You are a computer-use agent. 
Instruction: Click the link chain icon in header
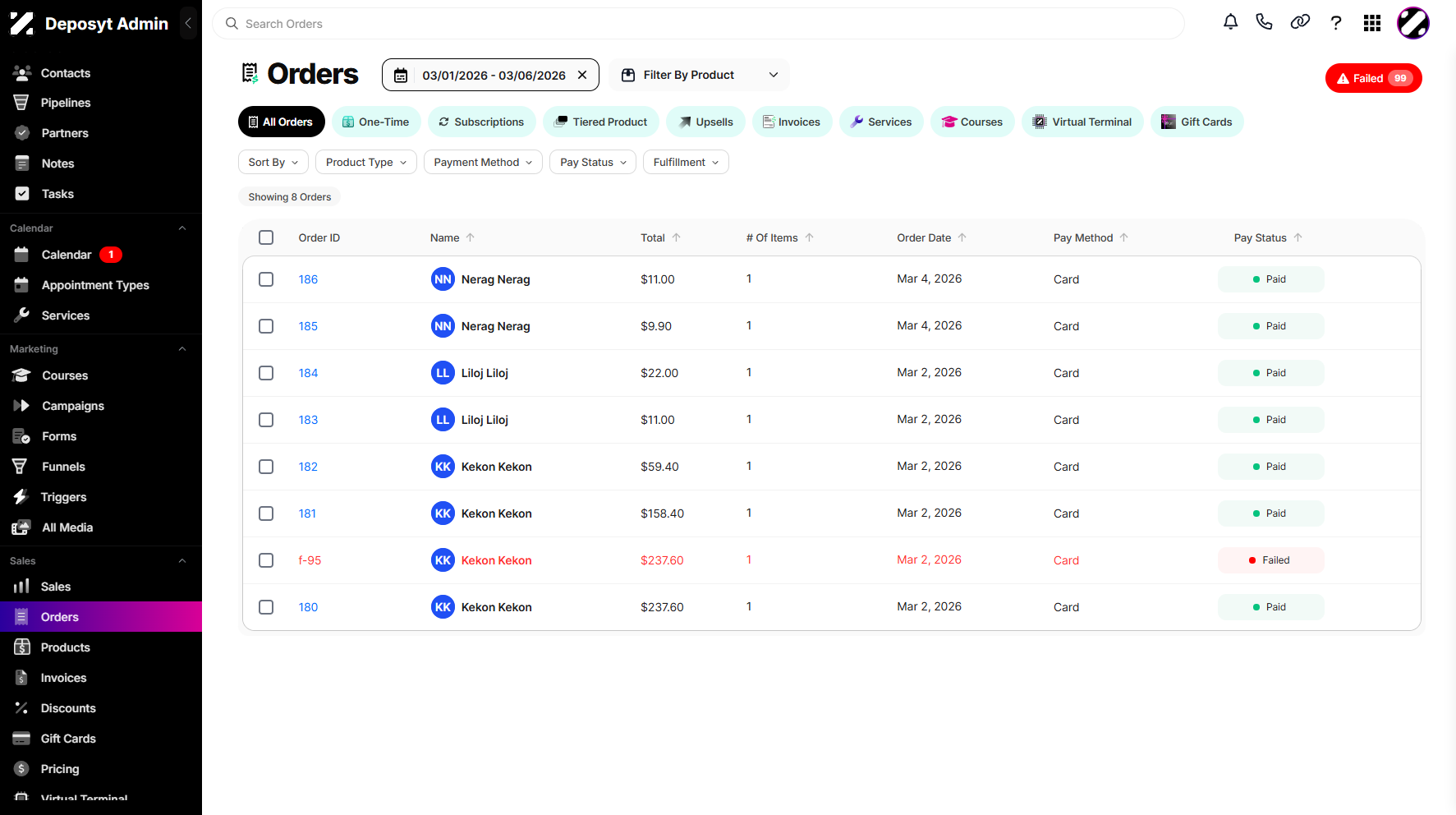[x=1300, y=22]
